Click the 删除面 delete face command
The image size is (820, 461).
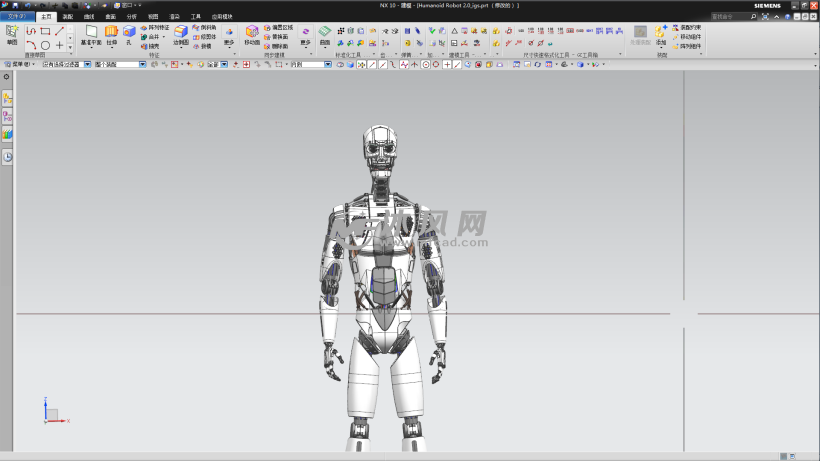tap(276, 47)
